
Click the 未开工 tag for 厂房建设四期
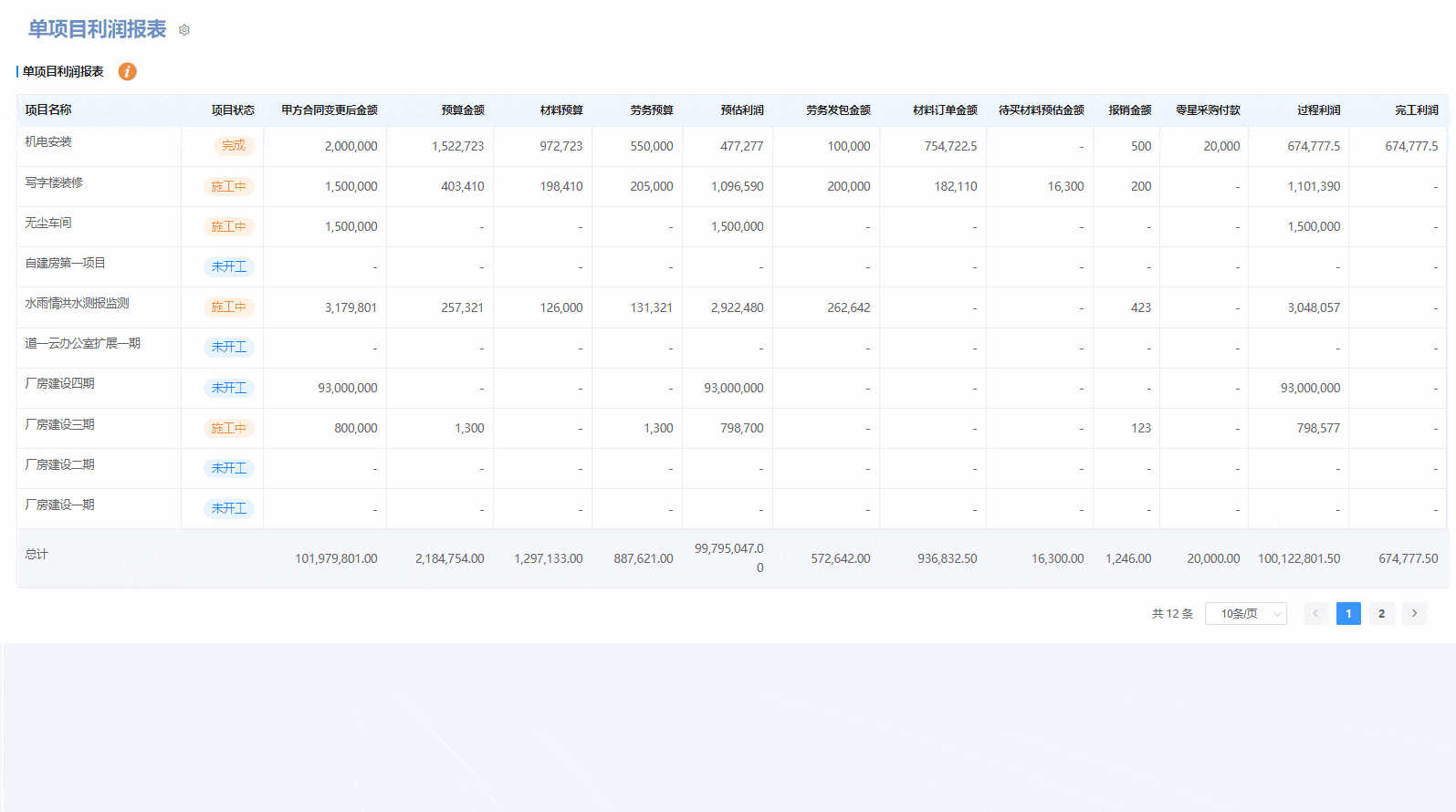point(229,388)
